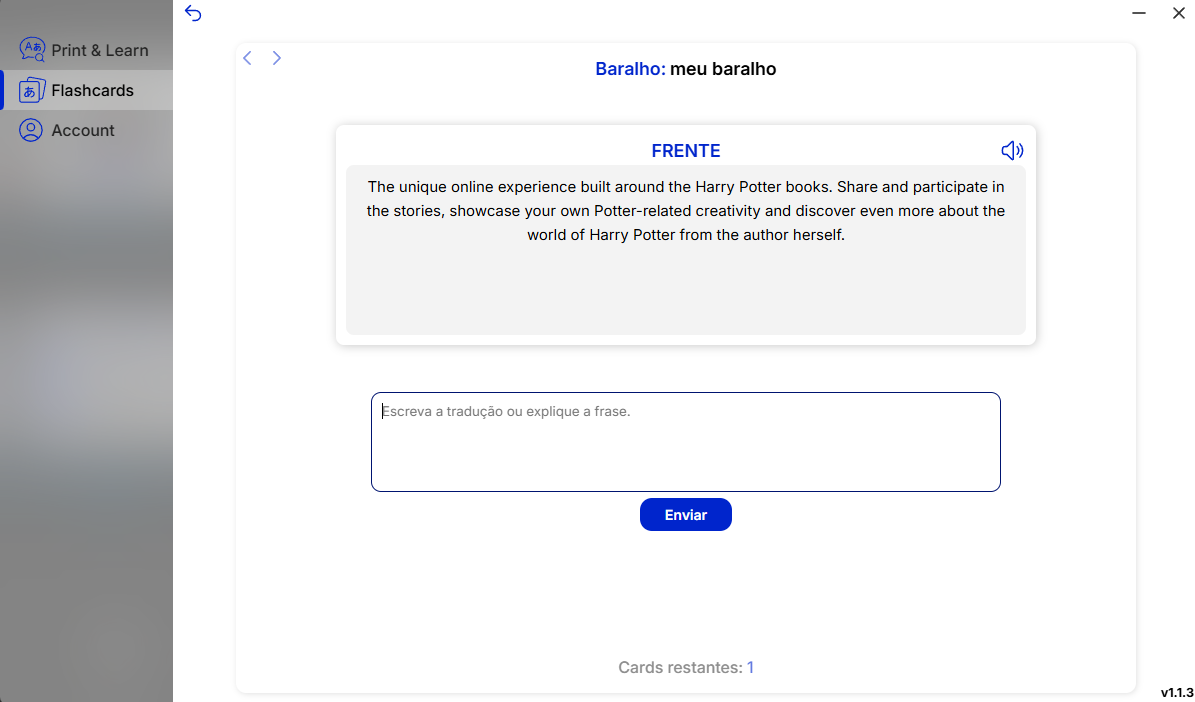Click the back arrow icon
Screen dimensions: 1195x702
pos(193,13)
